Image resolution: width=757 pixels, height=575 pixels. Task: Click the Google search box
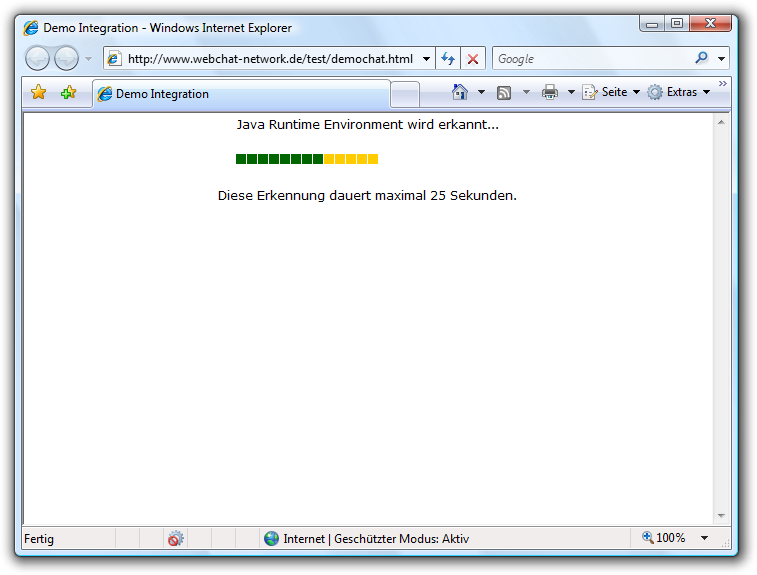pos(594,59)
